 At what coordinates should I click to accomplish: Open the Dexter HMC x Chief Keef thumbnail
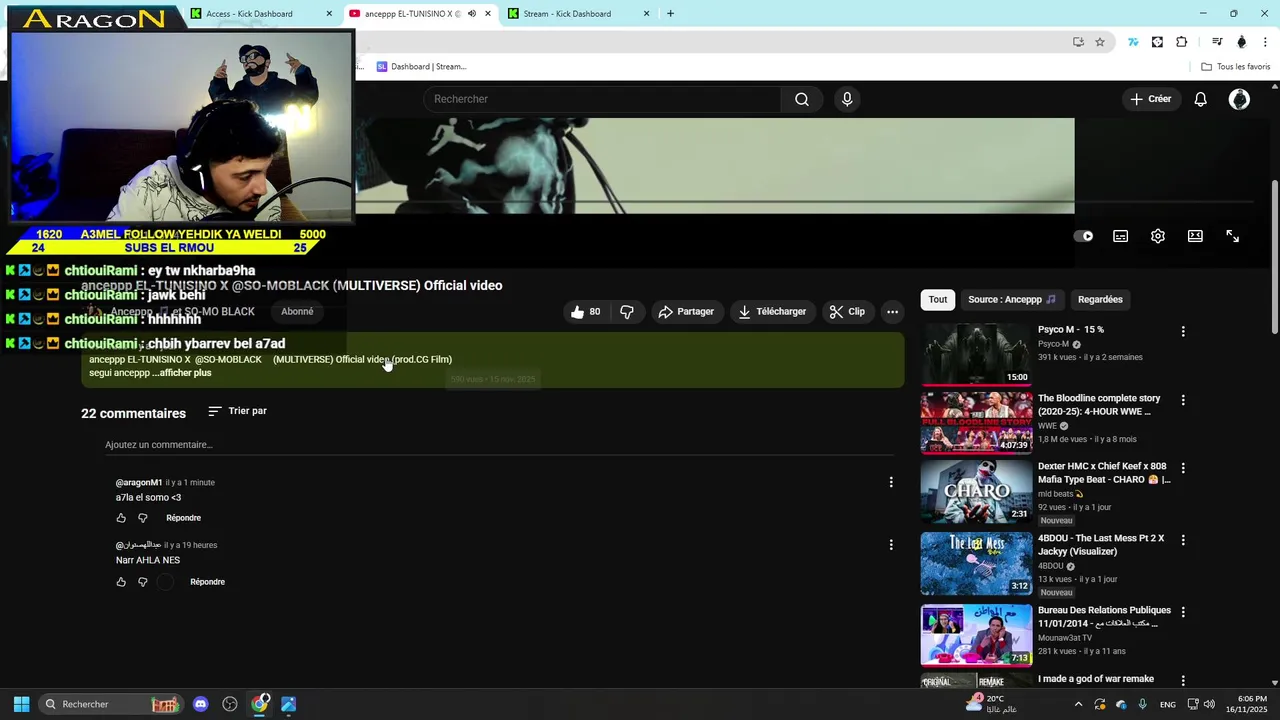[976, 491]
